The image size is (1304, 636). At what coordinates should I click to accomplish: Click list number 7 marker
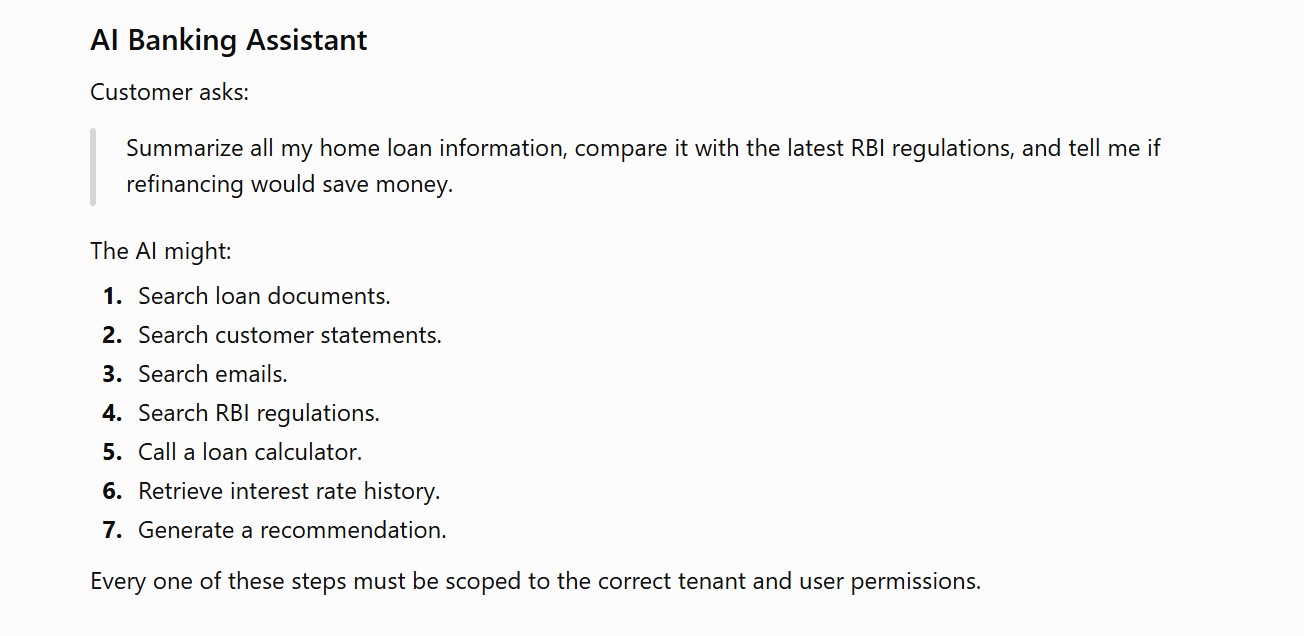click(112, 530)
